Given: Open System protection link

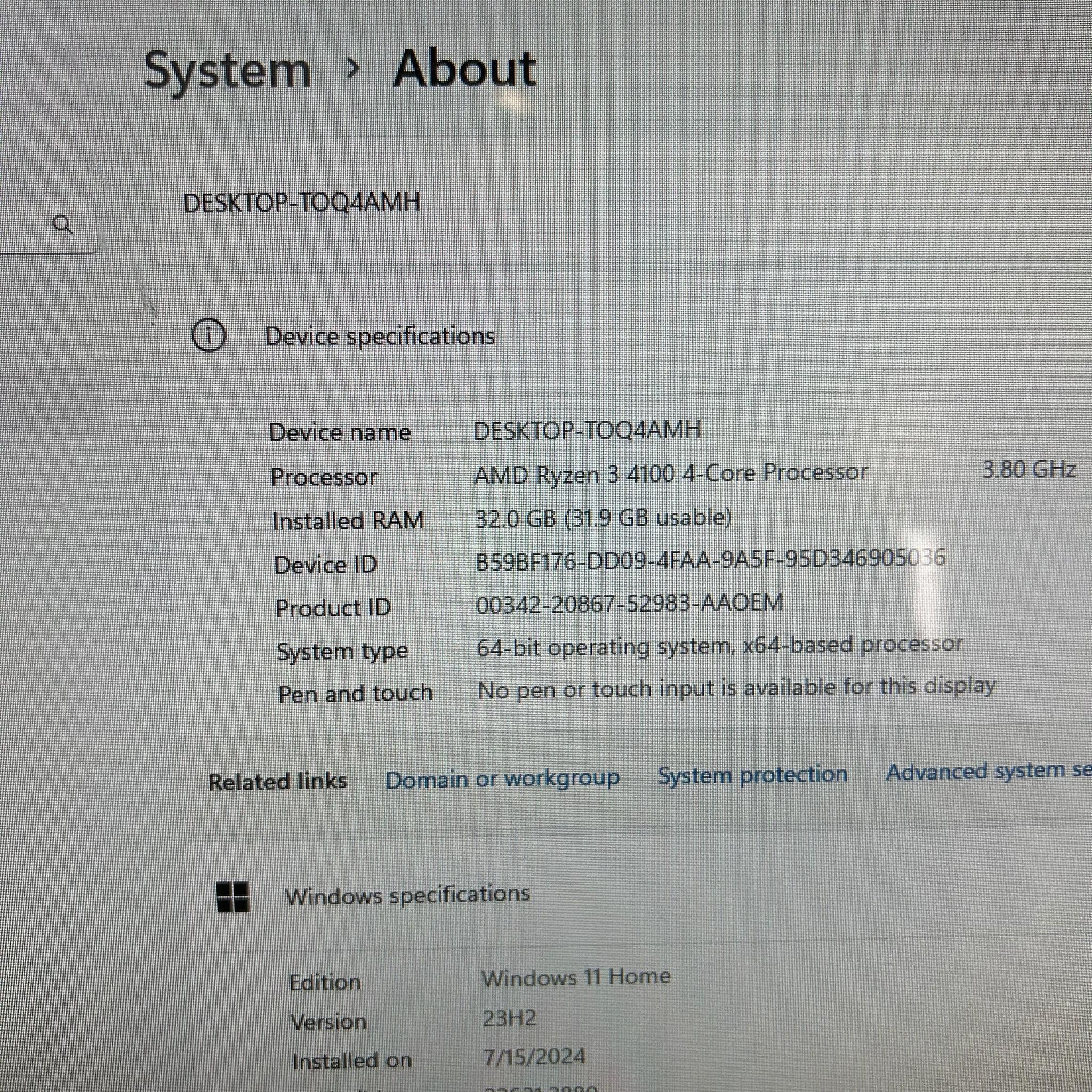Looking at the screenshot, I should tap(752, 774).
